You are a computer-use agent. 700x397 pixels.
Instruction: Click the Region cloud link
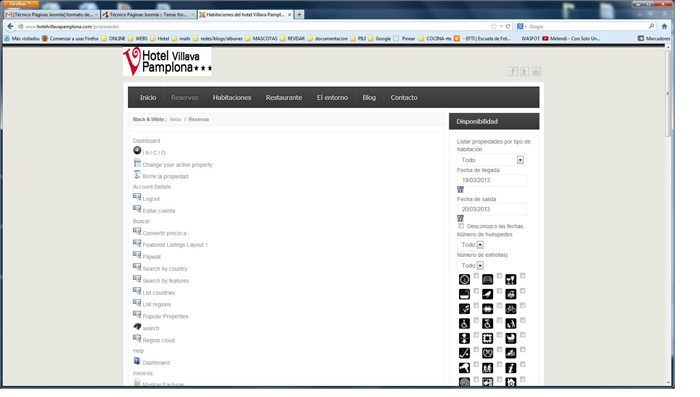[158, 340]
